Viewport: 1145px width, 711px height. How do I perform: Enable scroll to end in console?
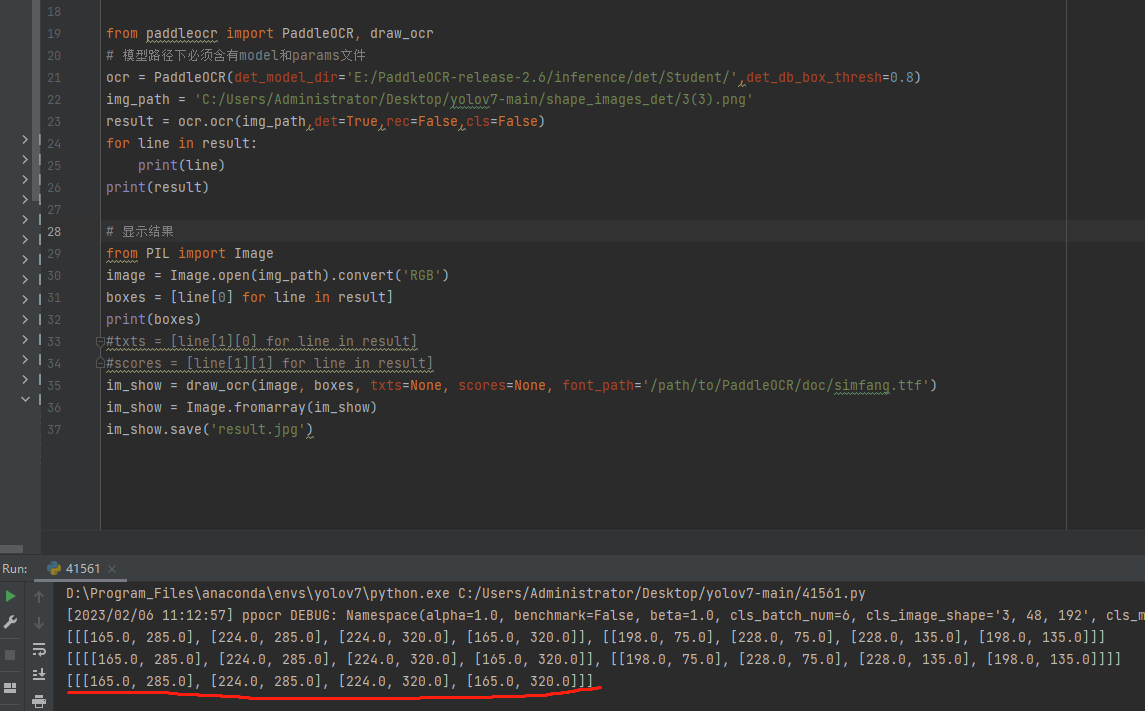38,674
